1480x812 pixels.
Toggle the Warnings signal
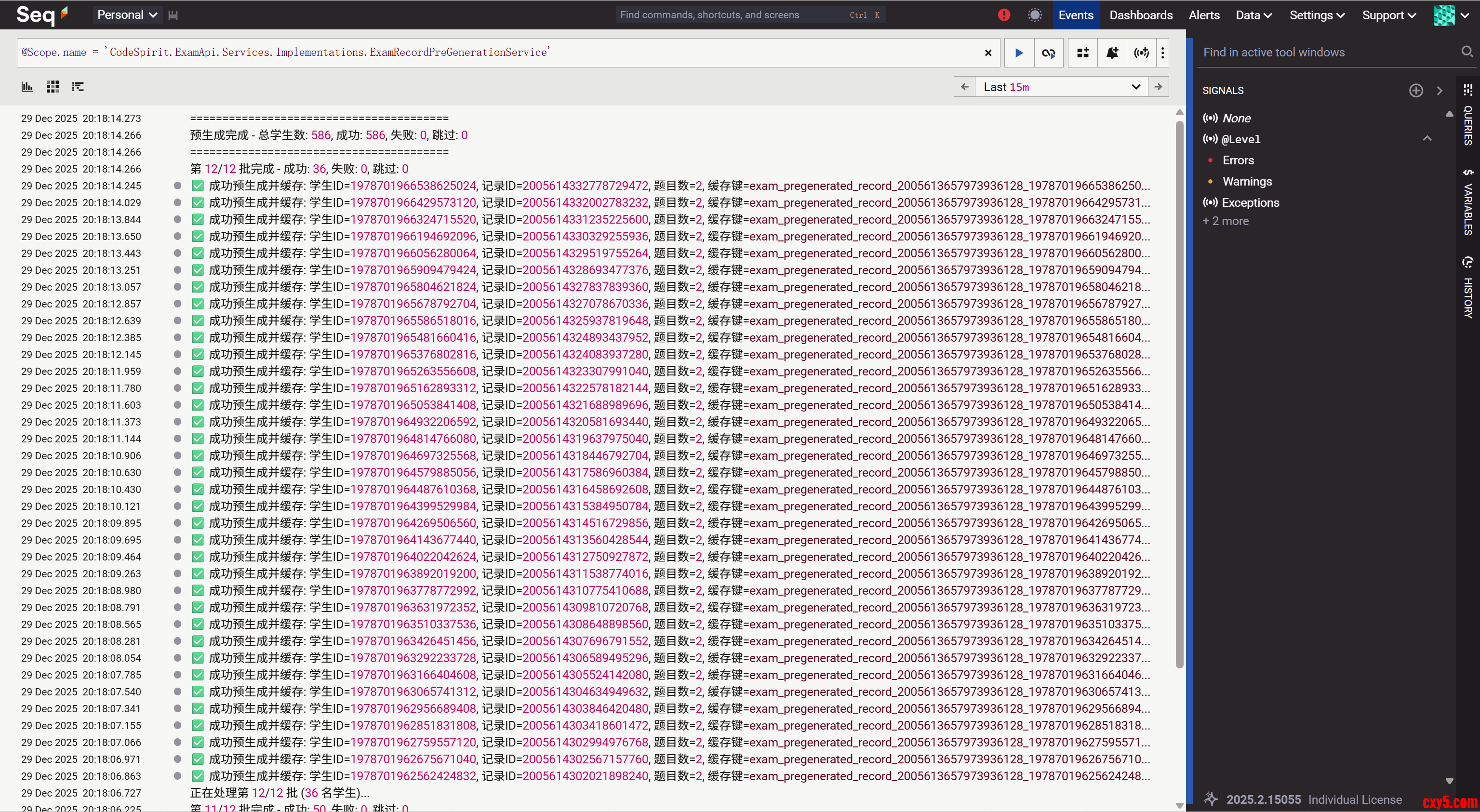pyautogui.click(x=1247, y=182)
